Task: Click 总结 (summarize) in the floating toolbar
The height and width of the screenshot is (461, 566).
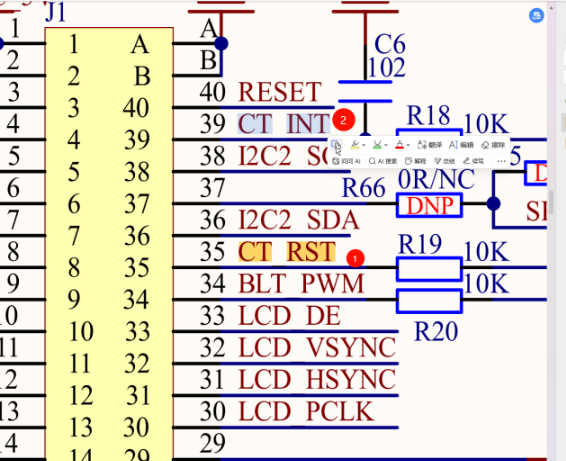Action: click(x=444, y=161)
